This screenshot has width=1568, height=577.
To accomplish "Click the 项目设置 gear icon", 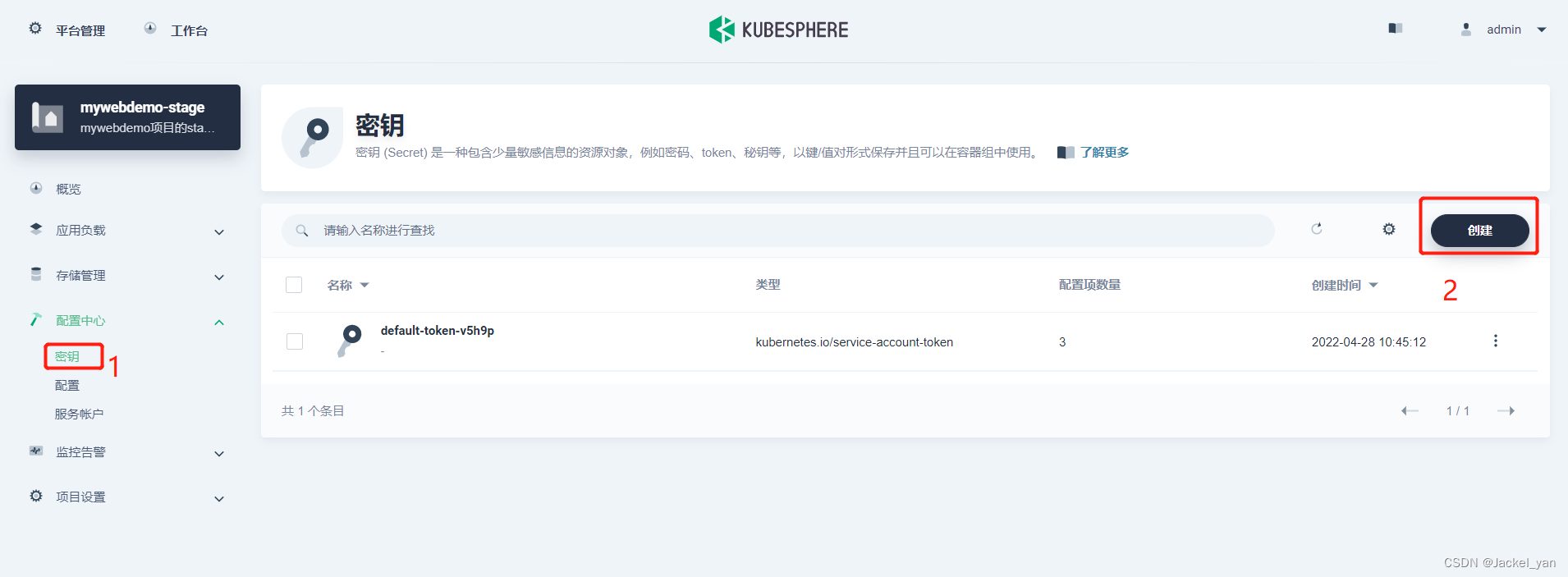I will (x=36, y=496).
